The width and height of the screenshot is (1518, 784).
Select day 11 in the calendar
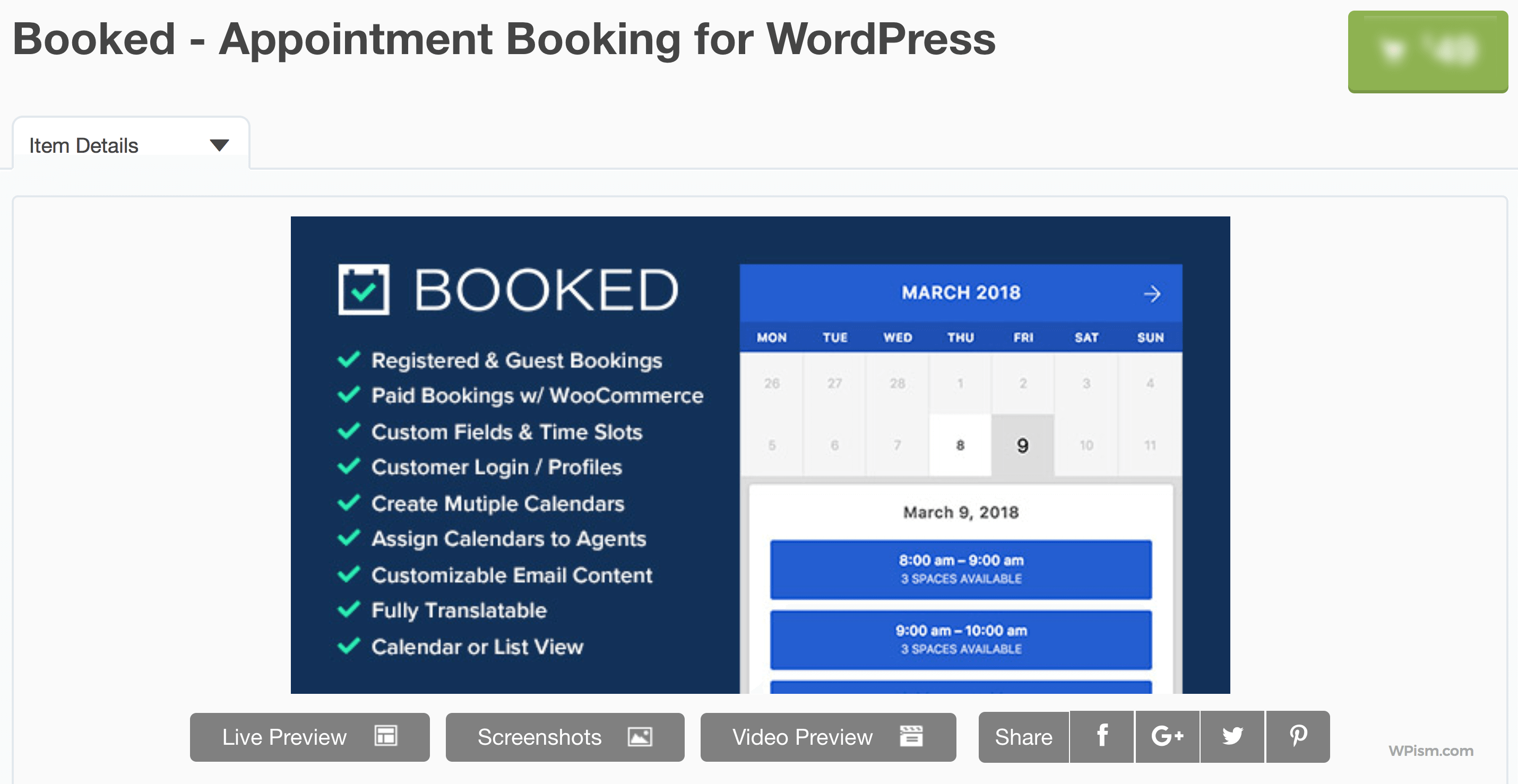click(1150, 445)
